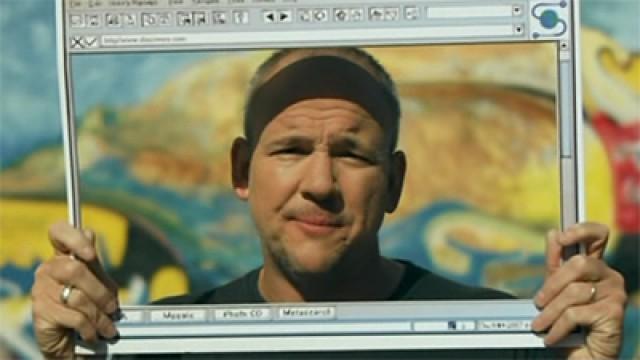Select the Metasearch button
The width and height of the screenshot is (640, 360).
(307, 313)
